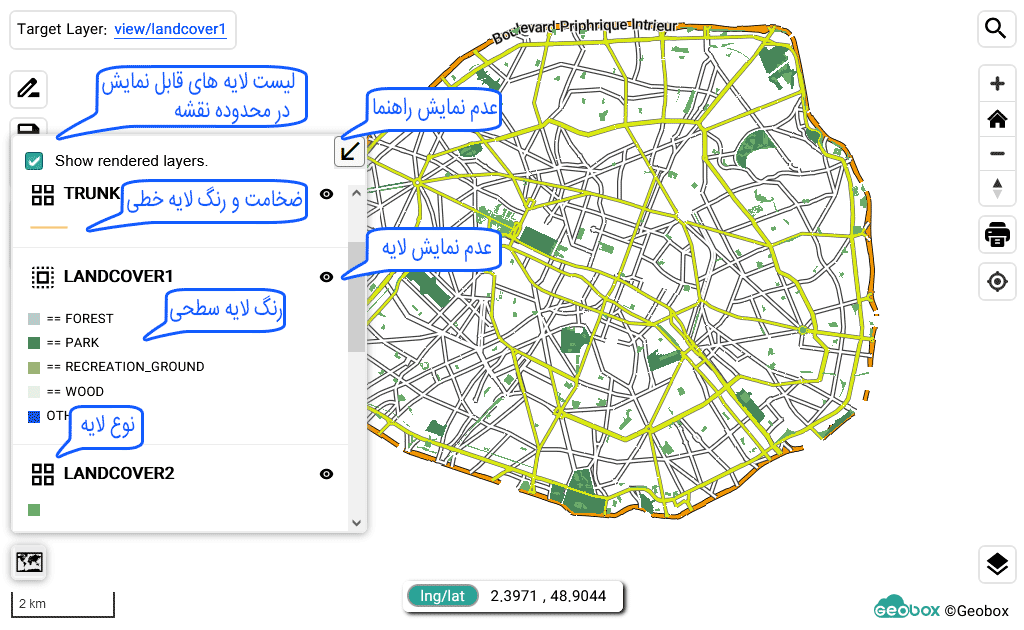Hide the LANDCOVER1 layer visibility

[x=326, y=277]
